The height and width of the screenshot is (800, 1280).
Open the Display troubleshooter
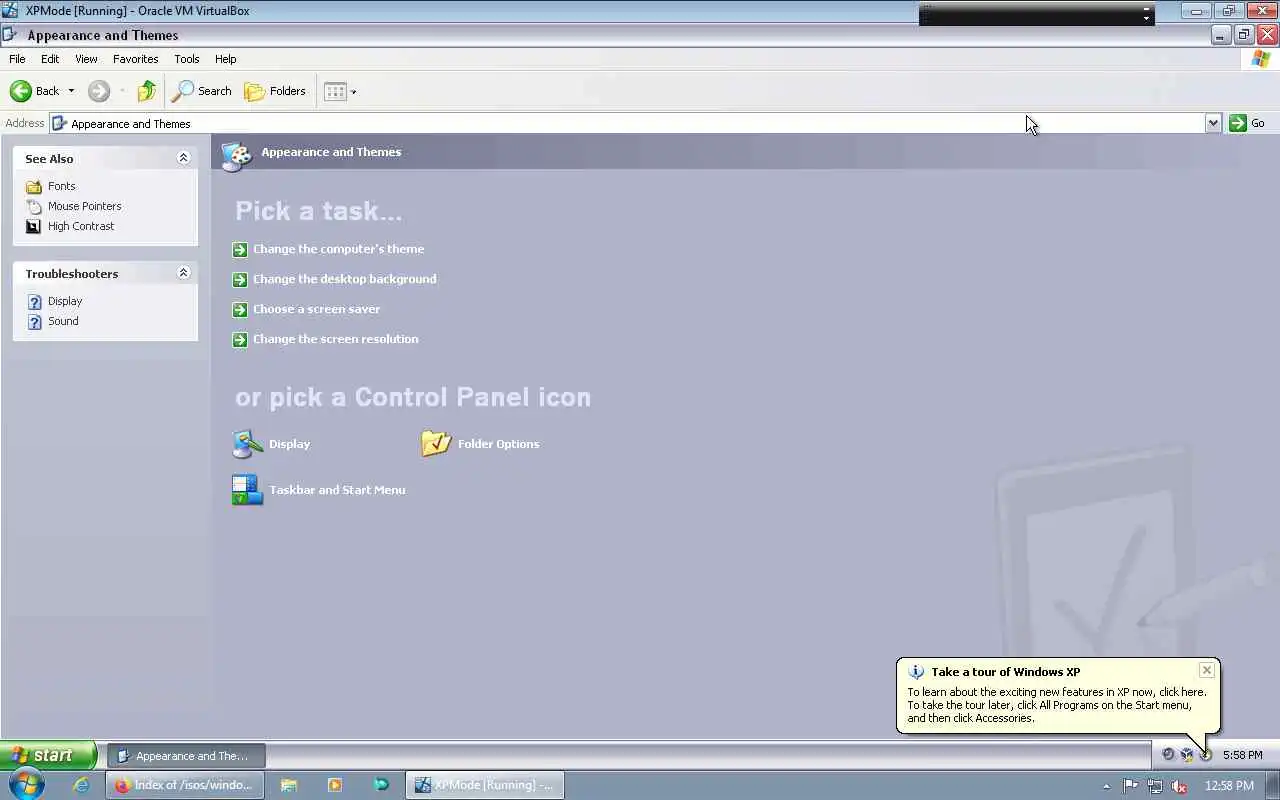click(x=65, y=301)
